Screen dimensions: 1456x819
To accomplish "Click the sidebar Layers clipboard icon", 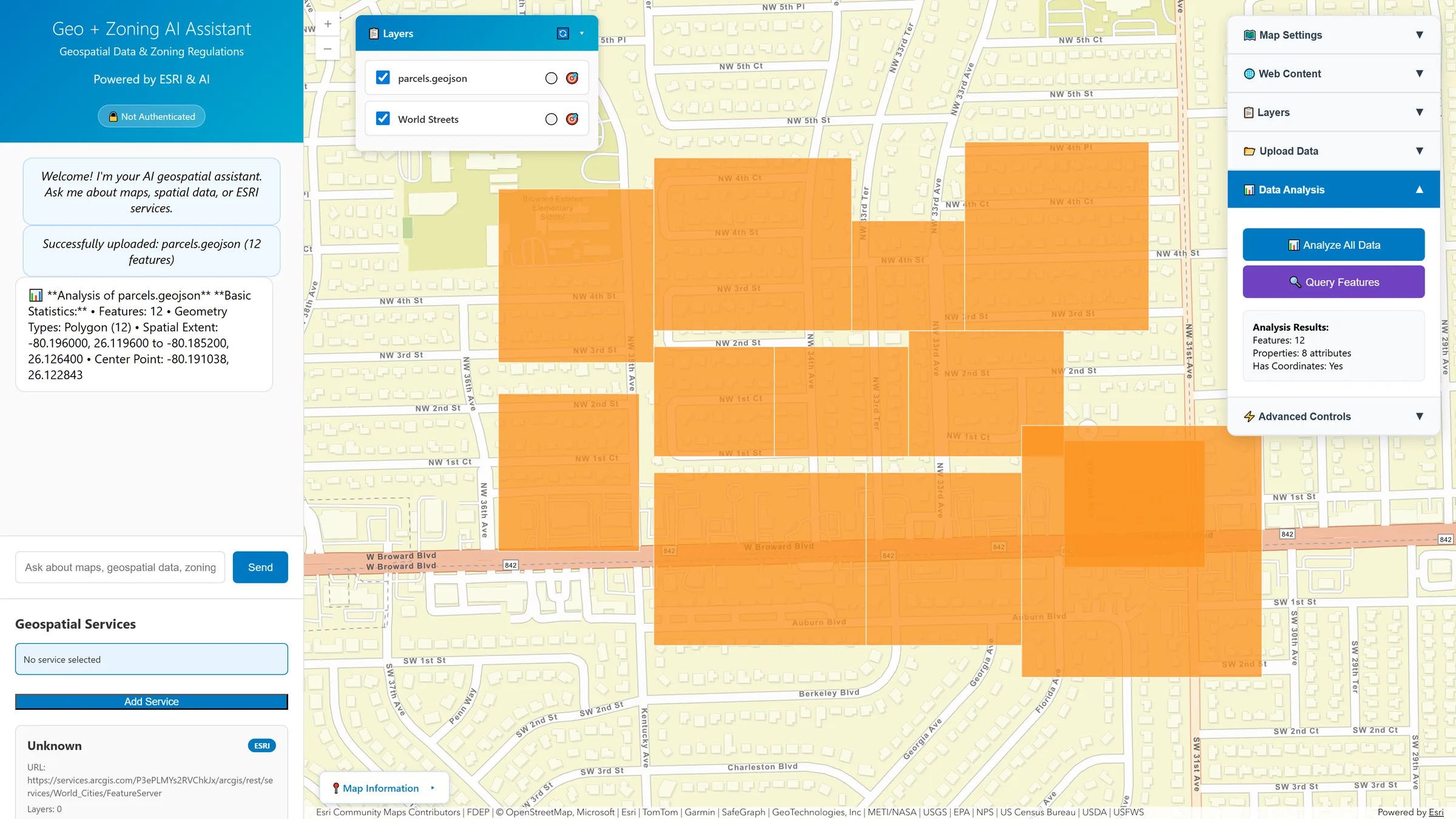I will point(1249,113).
